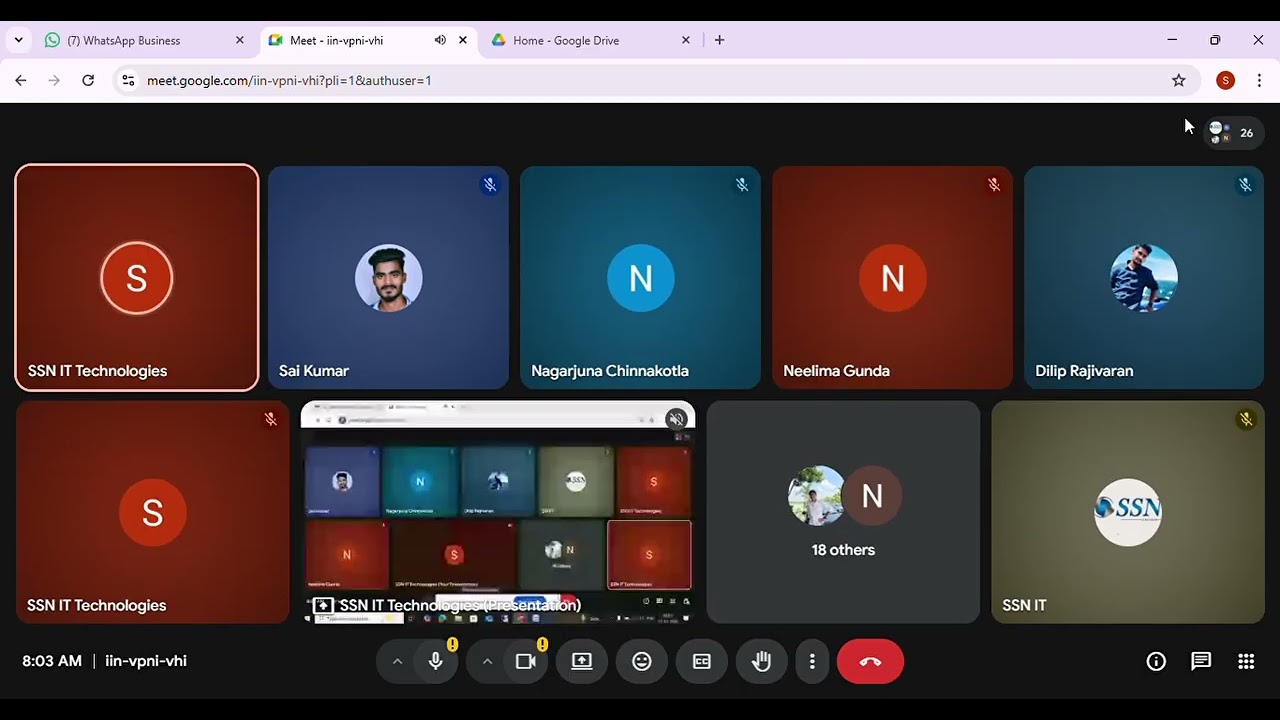Bookmark this page with star icon
Image resolution: width=1280 pixels, height=720 pixels.
(x=1179, y=80)
